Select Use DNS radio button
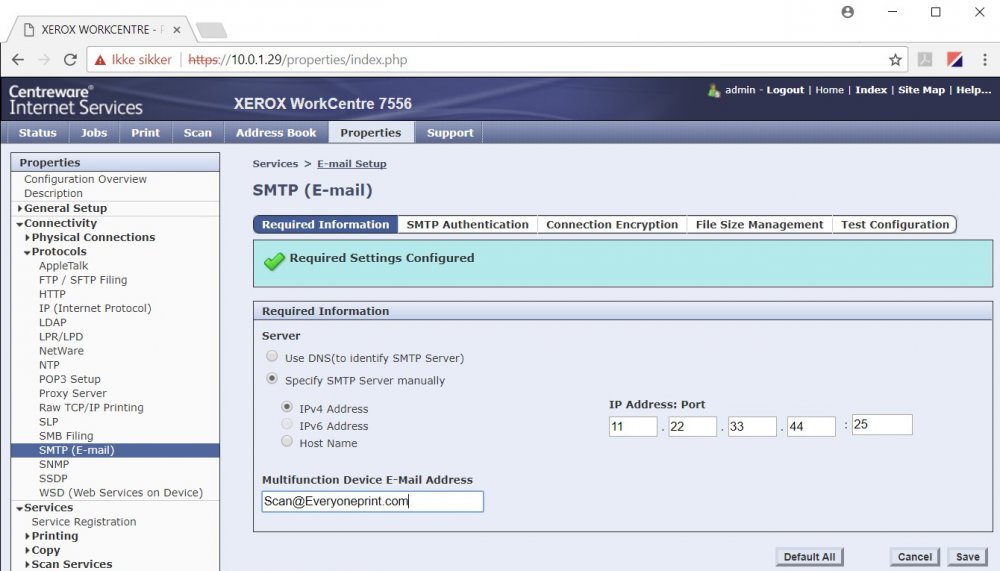 tap(272, 357)
